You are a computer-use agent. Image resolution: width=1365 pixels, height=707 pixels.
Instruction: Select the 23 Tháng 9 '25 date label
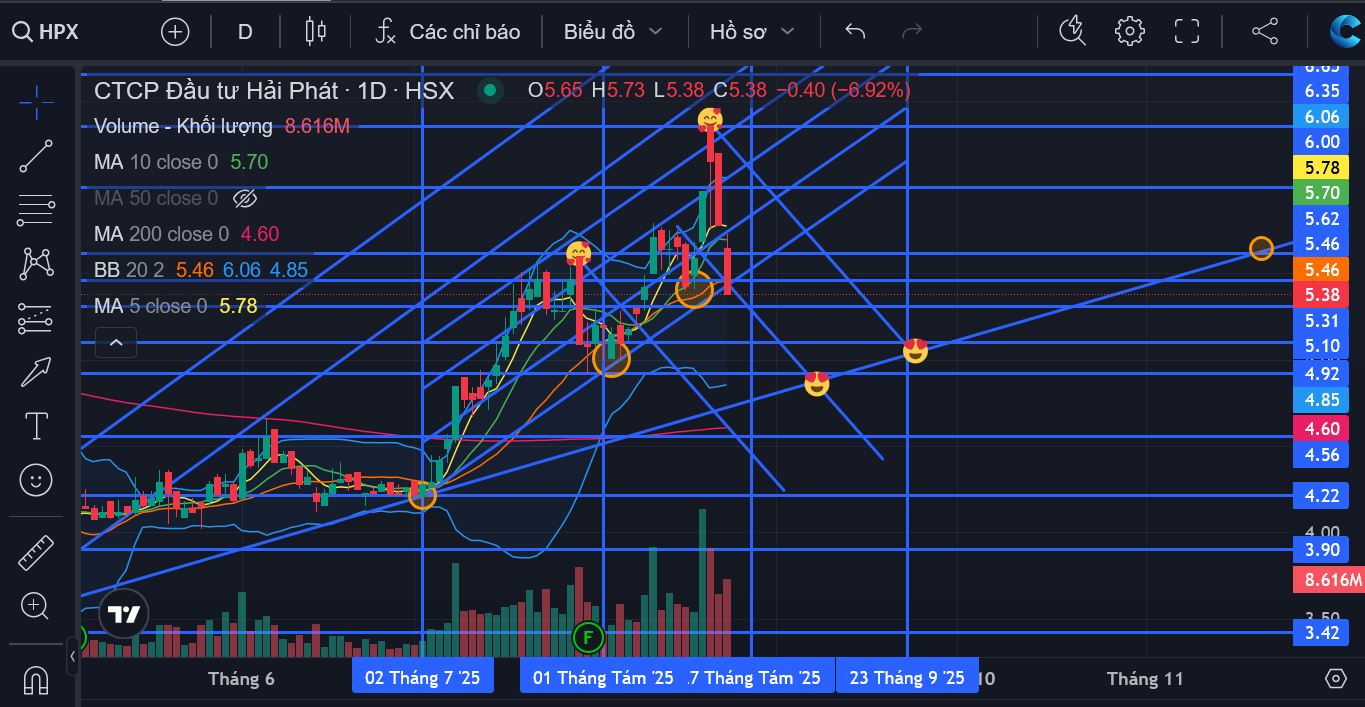907,678
